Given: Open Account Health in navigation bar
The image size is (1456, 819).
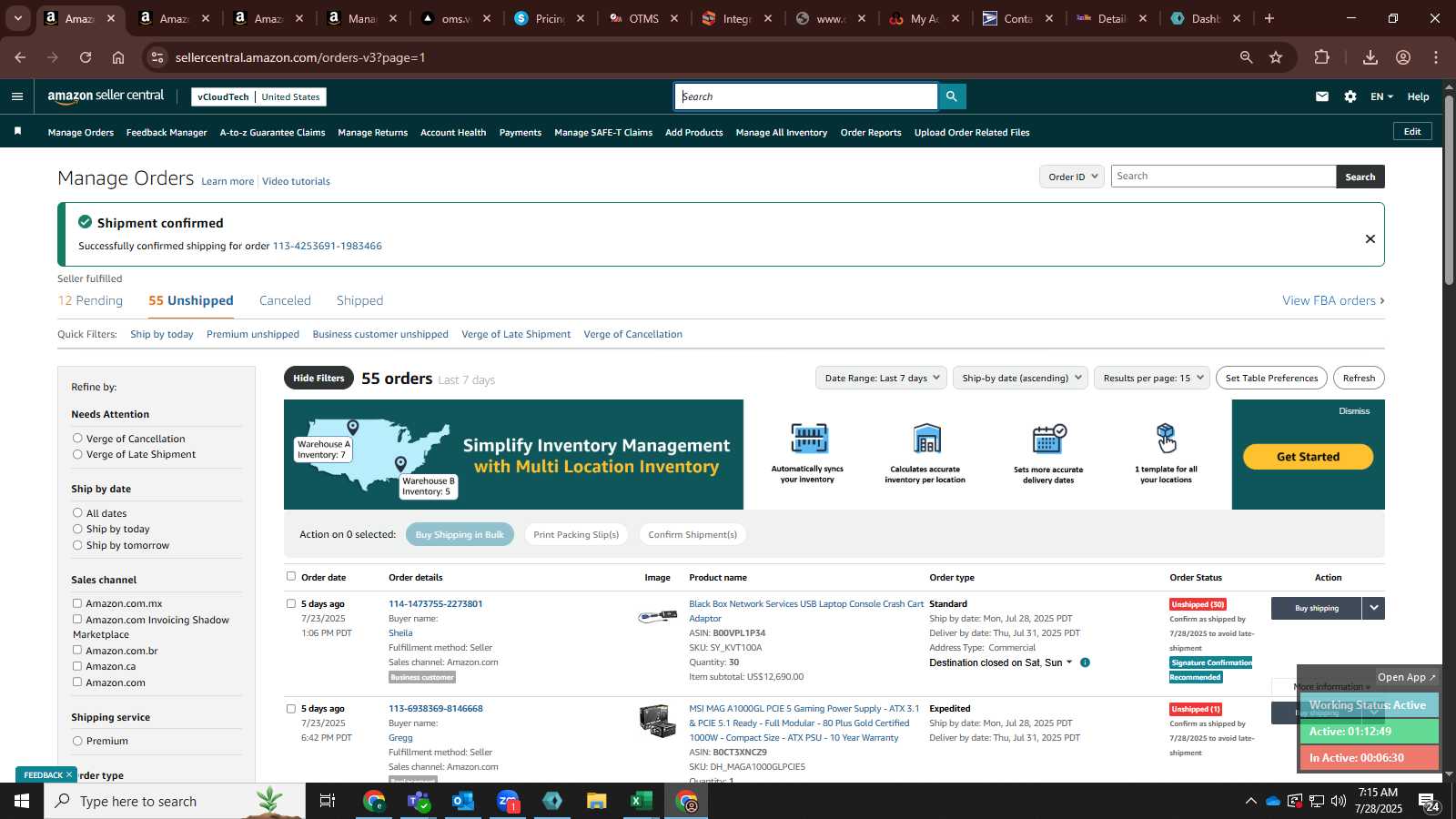Looking at the screenshot, I should click(453, 132).
